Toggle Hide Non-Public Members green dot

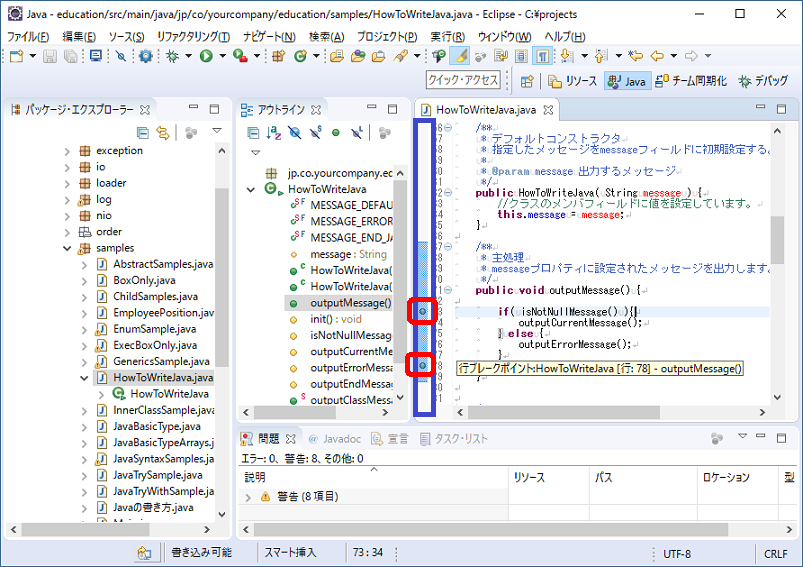tap(336, 133)
